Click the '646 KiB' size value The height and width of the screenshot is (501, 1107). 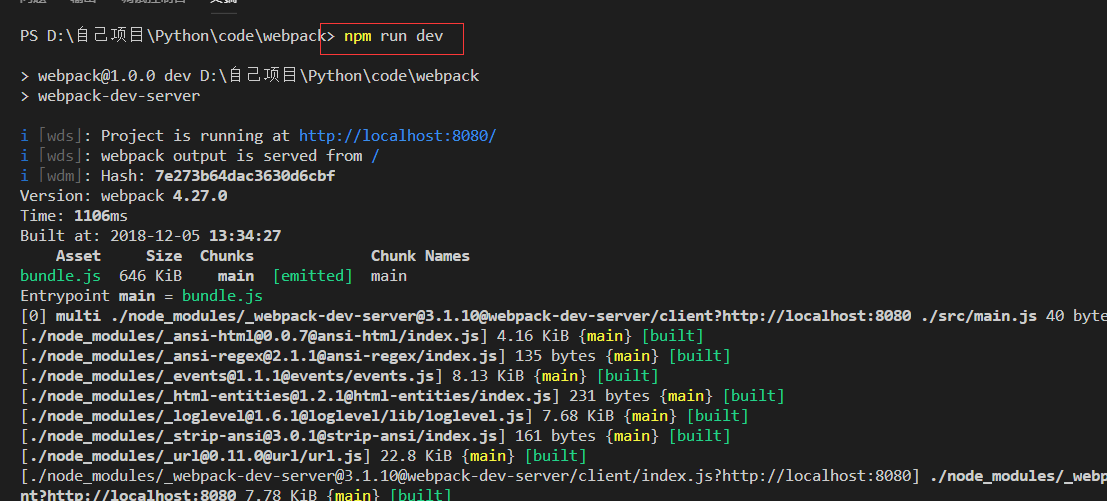coord(150,276)
